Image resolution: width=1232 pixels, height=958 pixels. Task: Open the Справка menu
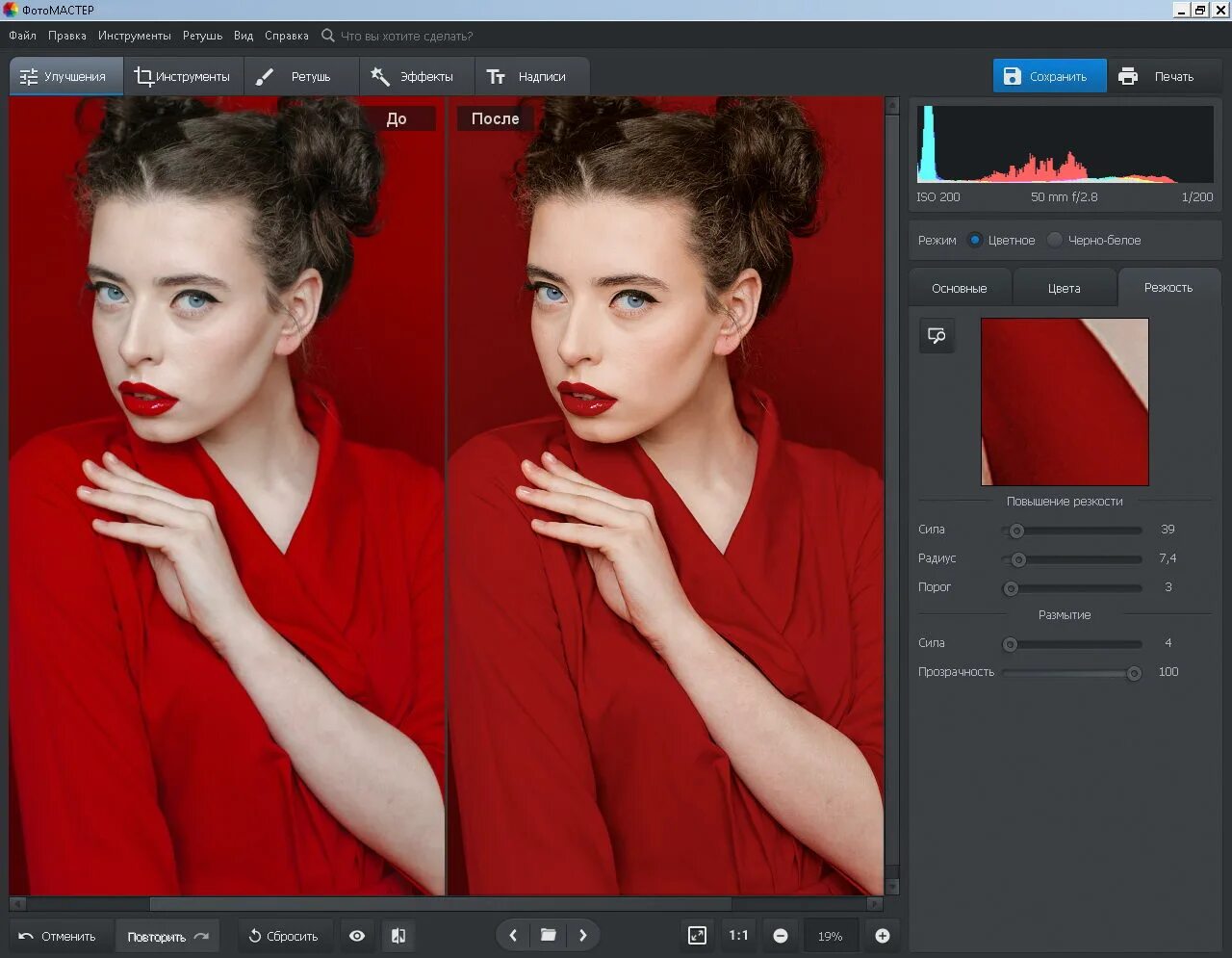pyautogui.click(x=286, y=36)
